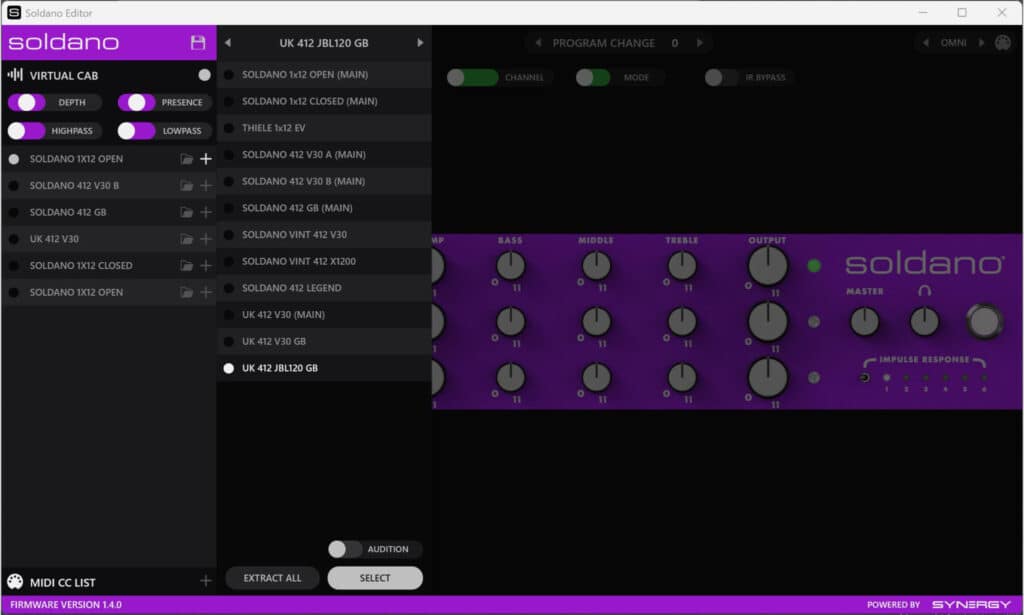Select SOLDANO 412 LEGEND cabinet
This screenshot has height=615, width=1024.
[324, 288]
